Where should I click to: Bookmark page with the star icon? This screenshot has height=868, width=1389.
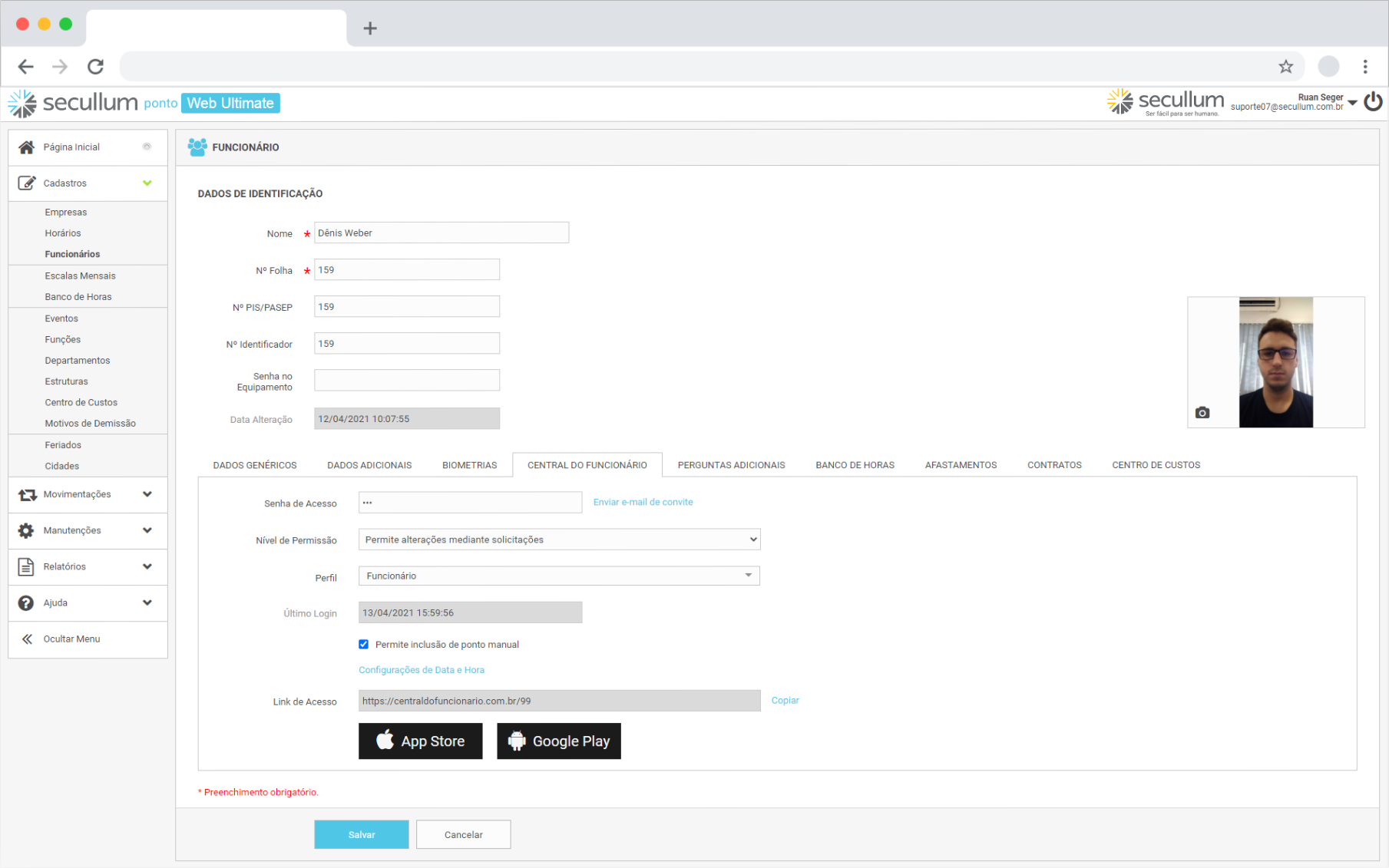[x=1285, y=67]
